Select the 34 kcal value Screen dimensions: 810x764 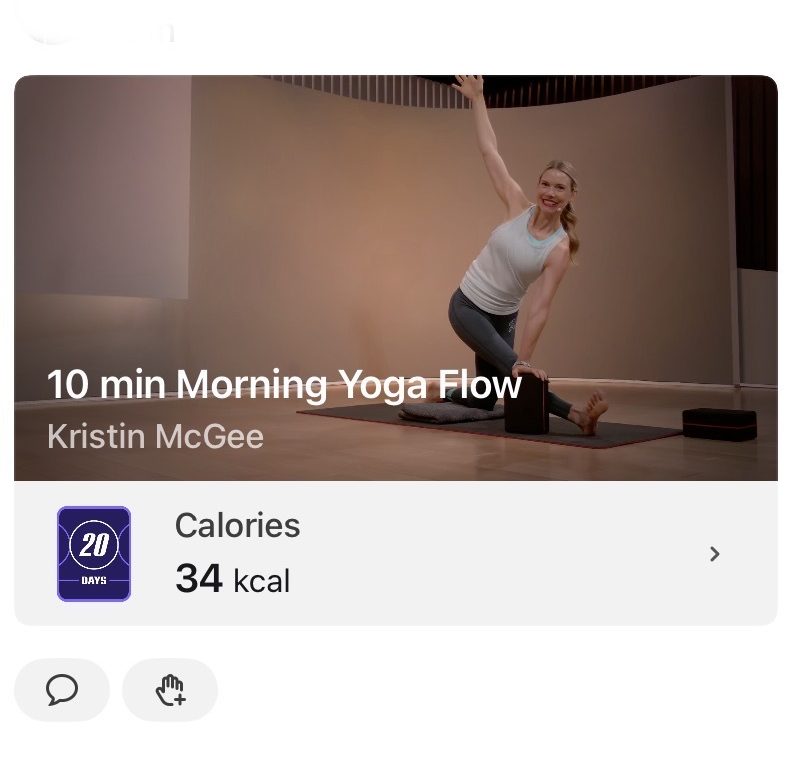(x=232, y=579)
